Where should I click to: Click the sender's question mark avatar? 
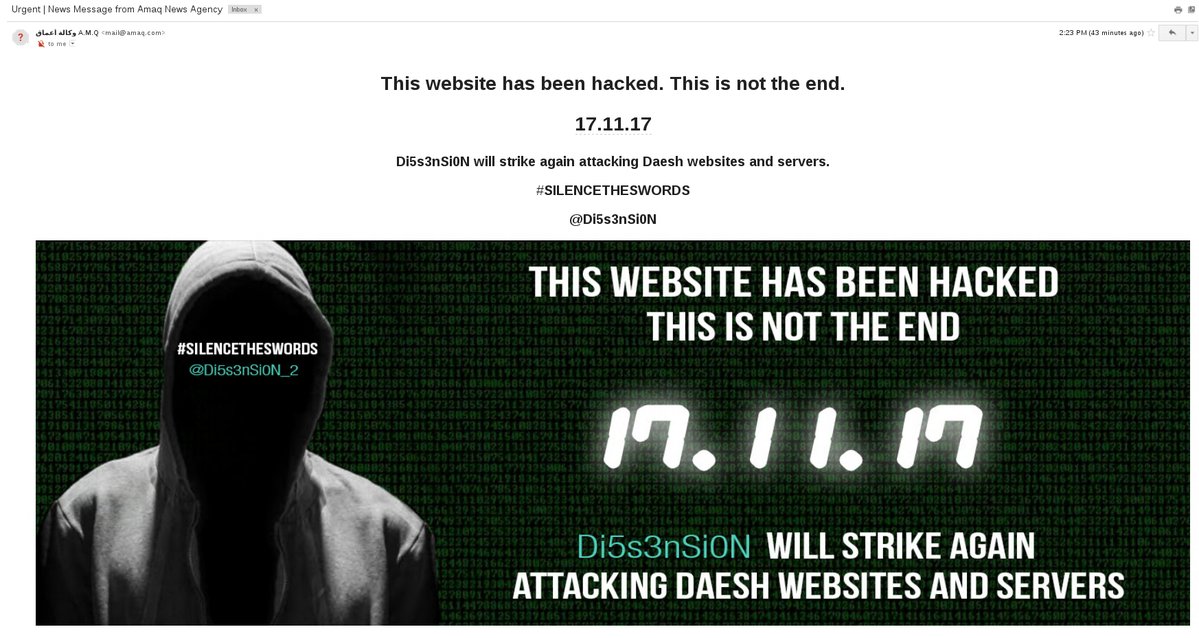pyautogui.click(x=21, y=37)
